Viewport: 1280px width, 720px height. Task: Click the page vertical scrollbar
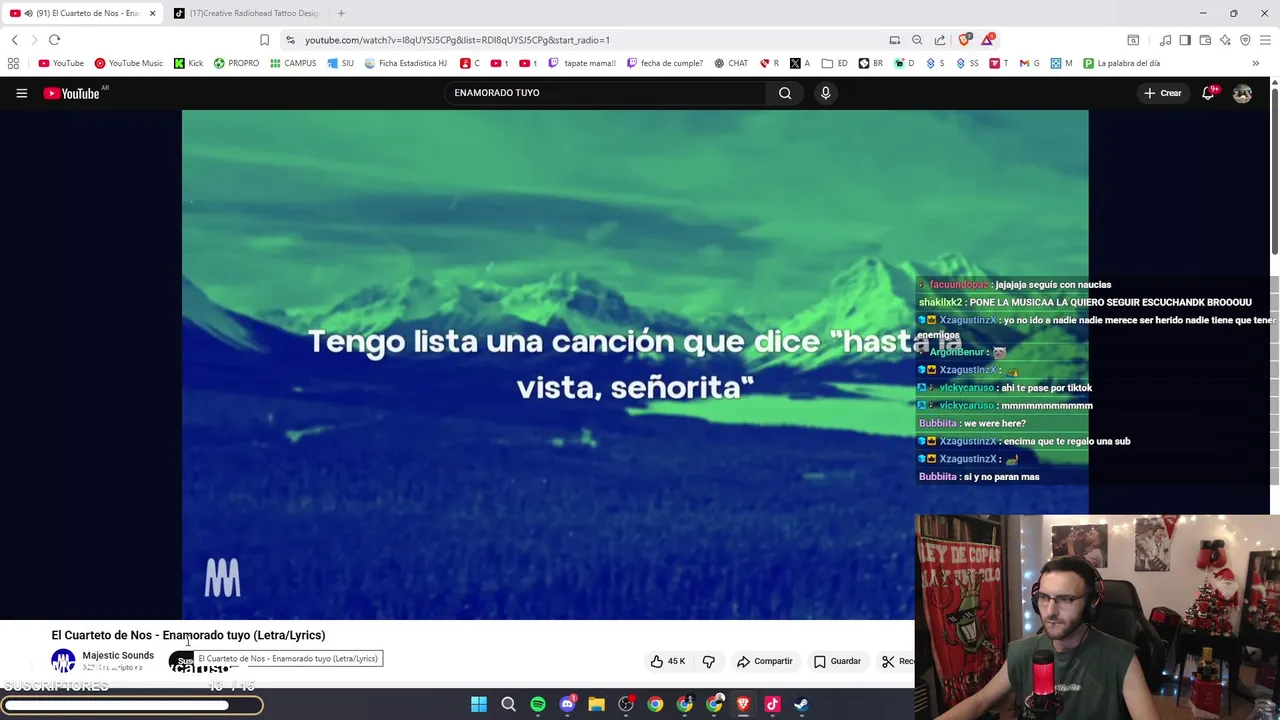(x=1275, y=170)
